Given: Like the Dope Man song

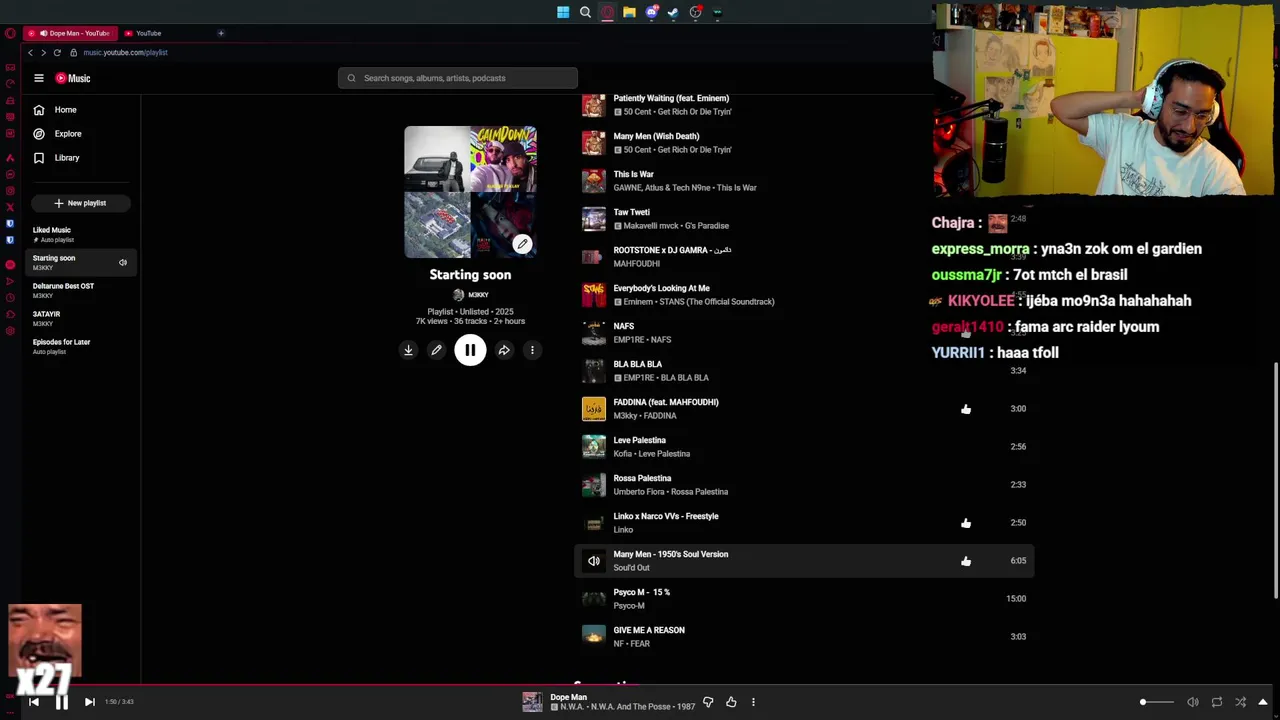Looking at the screenshot, I should [x=731, y=702].
